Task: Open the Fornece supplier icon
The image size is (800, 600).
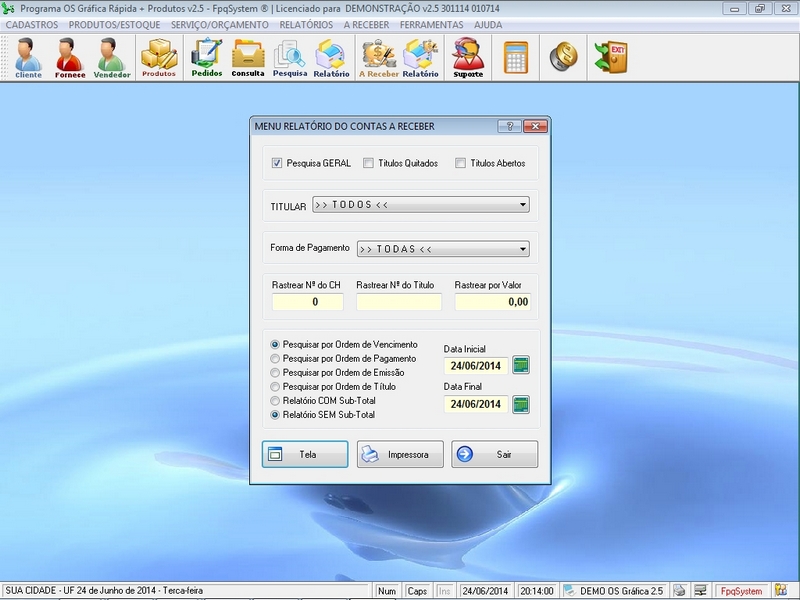Action: (70, 58)
